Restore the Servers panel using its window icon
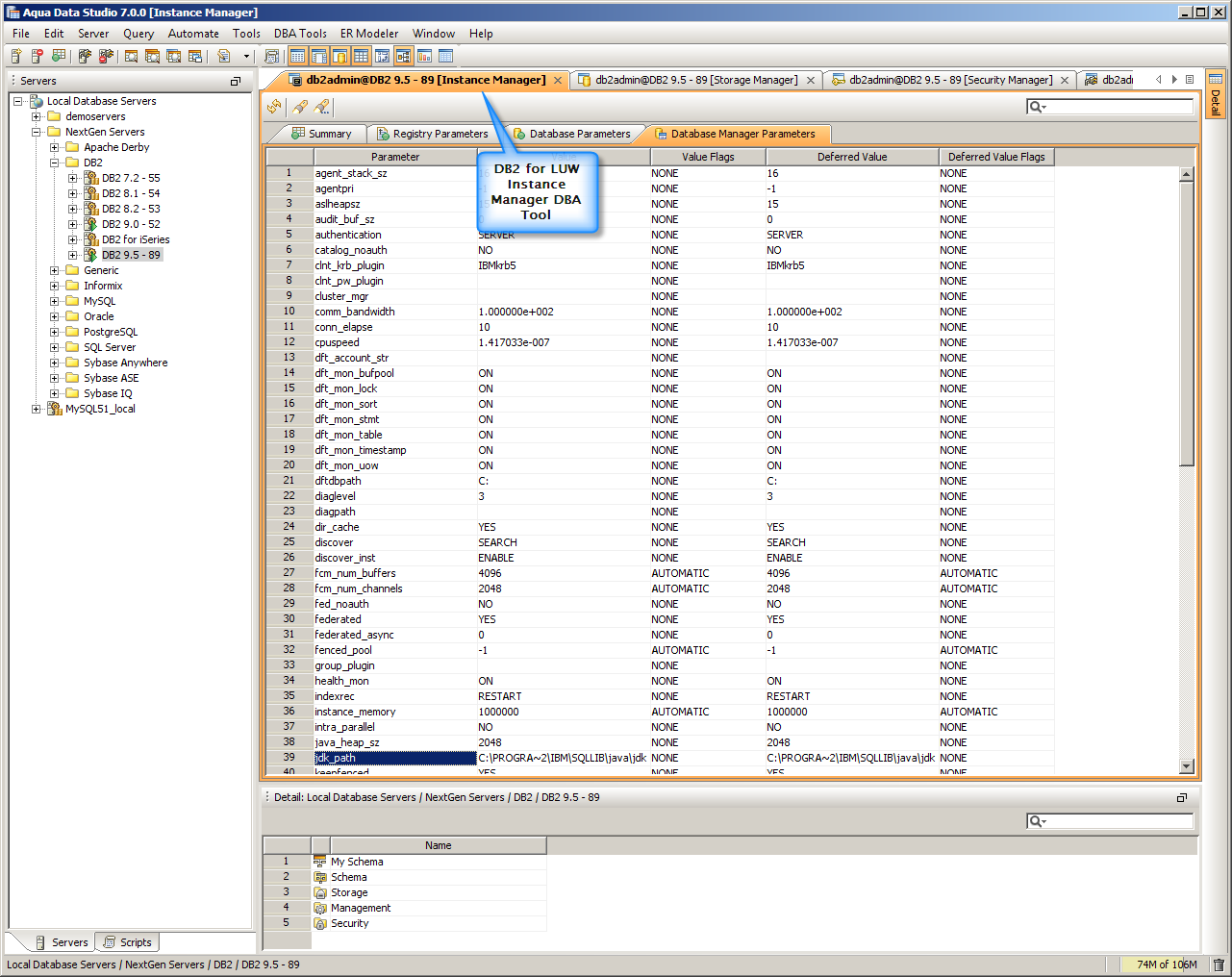1232x977 pixels. pyautogui.click(x=236, y=82)
